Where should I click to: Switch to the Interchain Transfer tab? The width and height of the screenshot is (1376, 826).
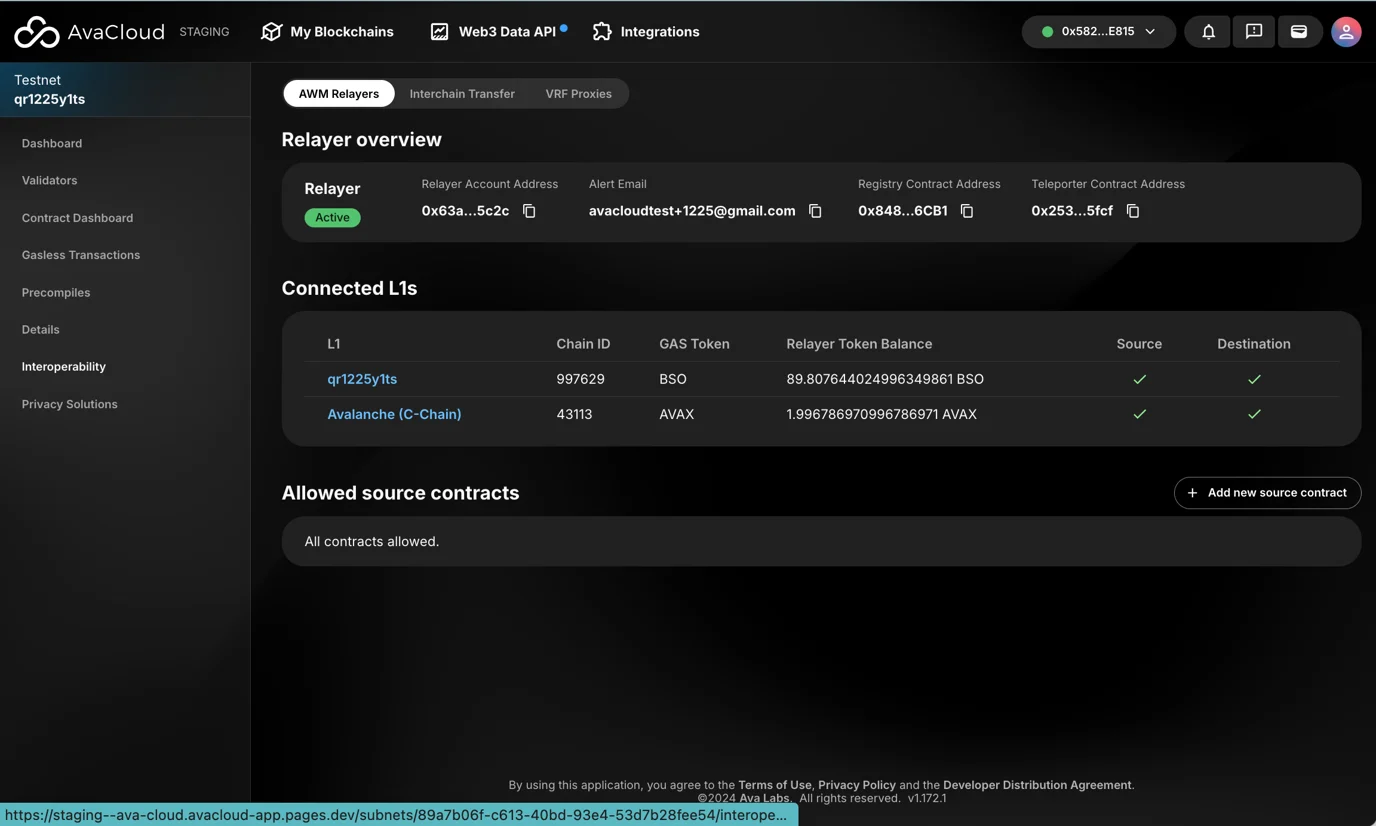pyautogui.click(x=462, y=94)
